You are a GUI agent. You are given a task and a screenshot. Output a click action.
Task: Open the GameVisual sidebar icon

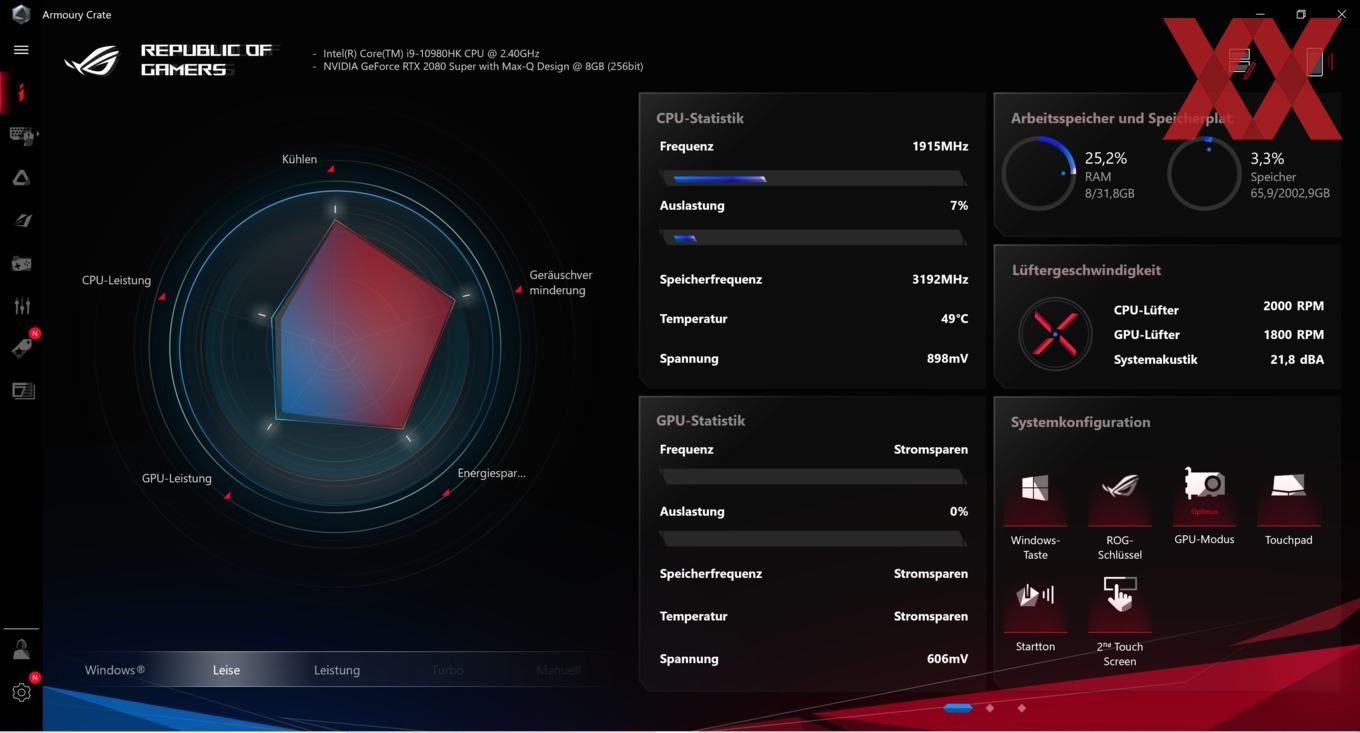[x=22, y=221]
